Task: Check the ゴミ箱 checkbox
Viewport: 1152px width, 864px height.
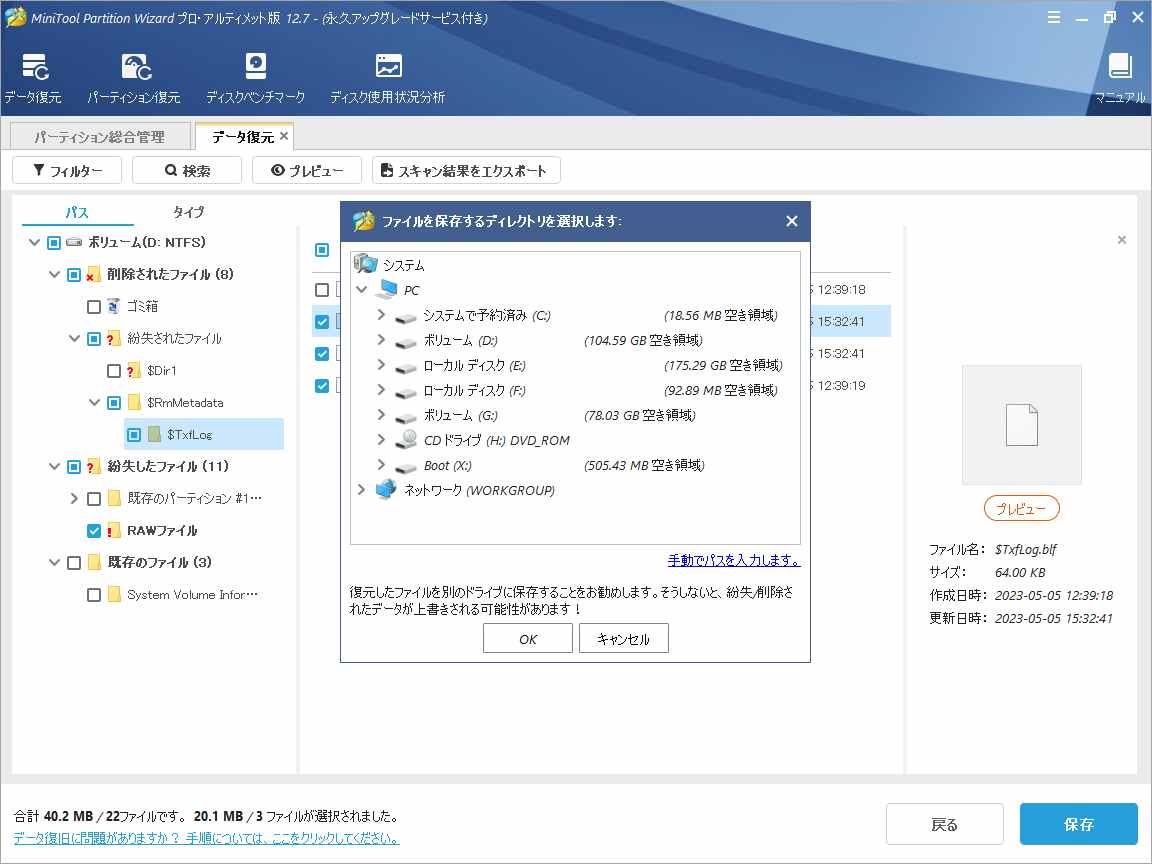Action: pos(93,306)
